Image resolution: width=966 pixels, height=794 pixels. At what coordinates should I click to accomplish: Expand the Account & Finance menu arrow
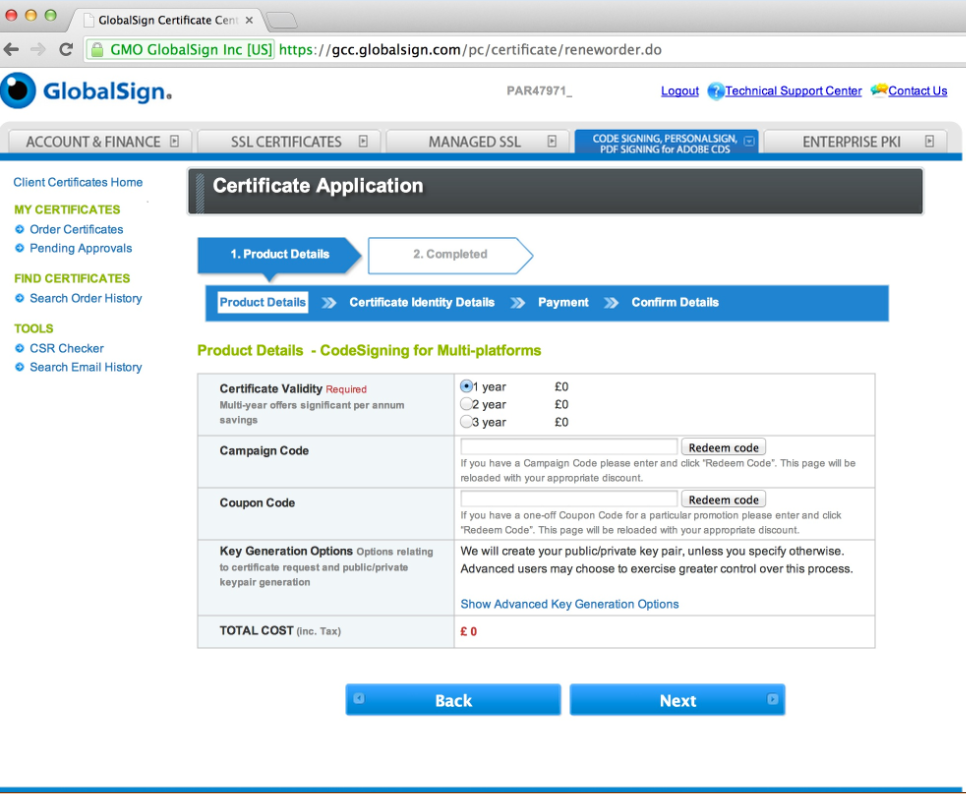[x=174, y=142]
